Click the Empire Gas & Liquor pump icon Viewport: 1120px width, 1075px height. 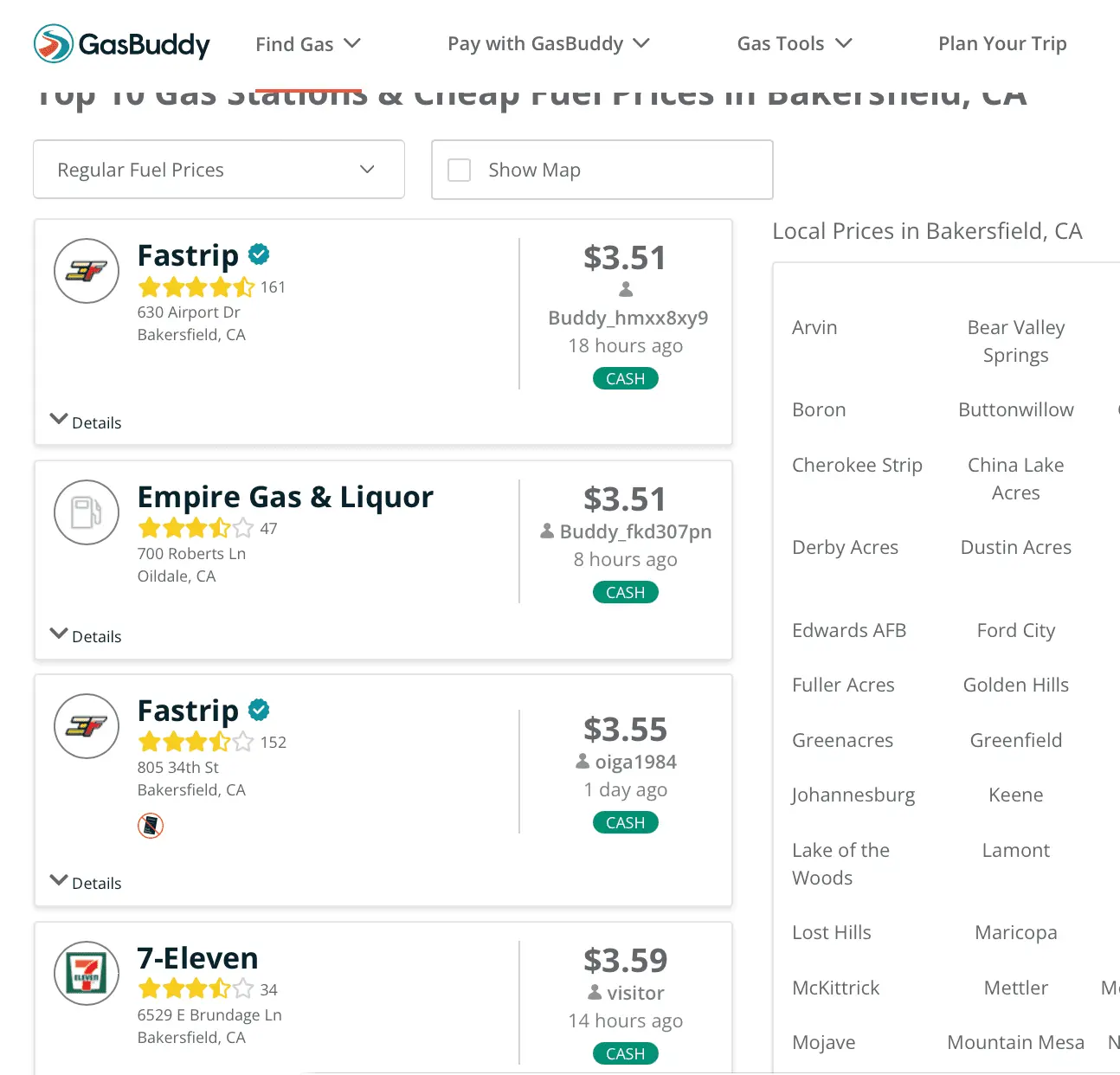click(87, 512)
